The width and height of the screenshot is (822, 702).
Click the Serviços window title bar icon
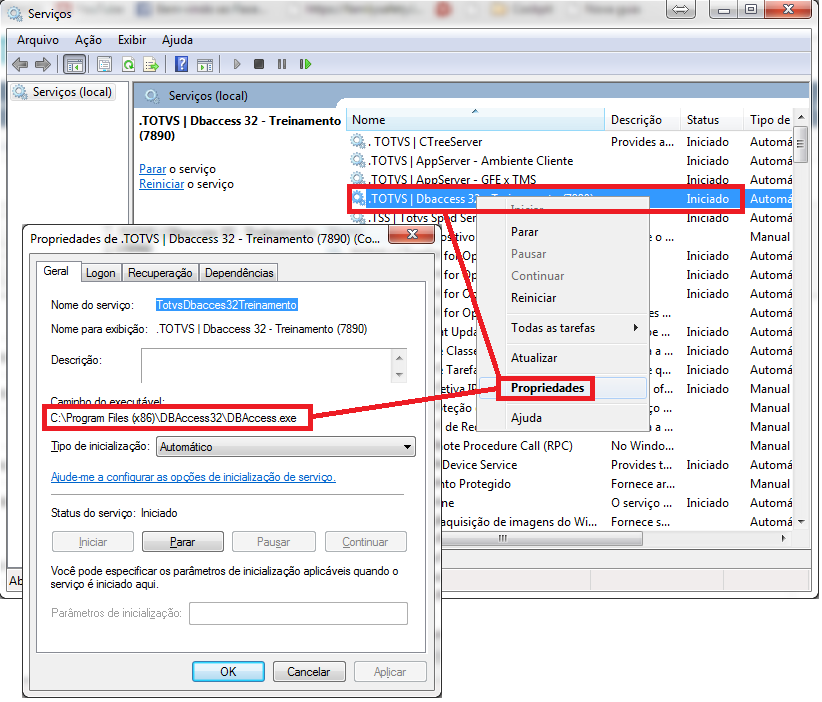point(15,14)
